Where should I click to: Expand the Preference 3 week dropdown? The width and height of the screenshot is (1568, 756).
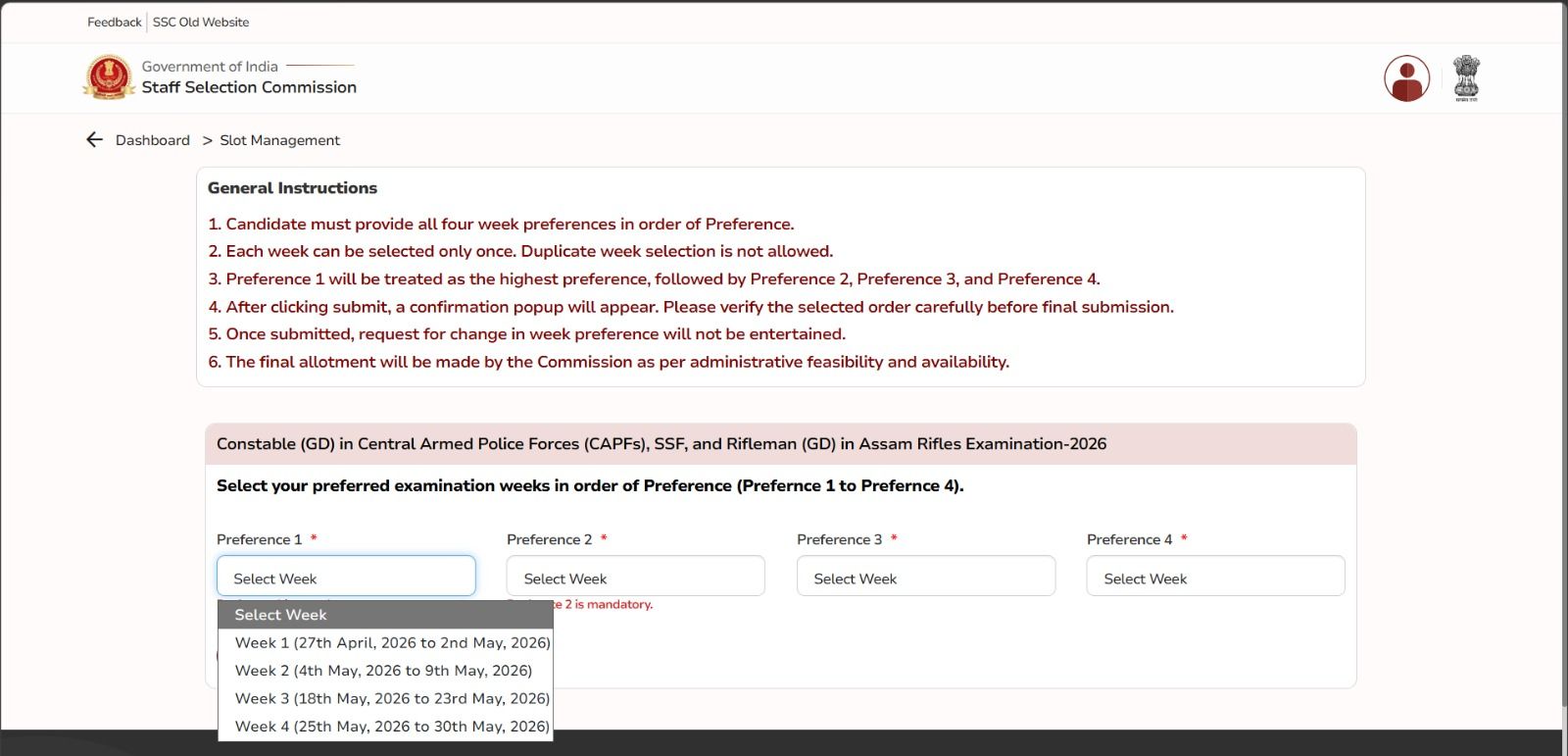coord(925,577)
